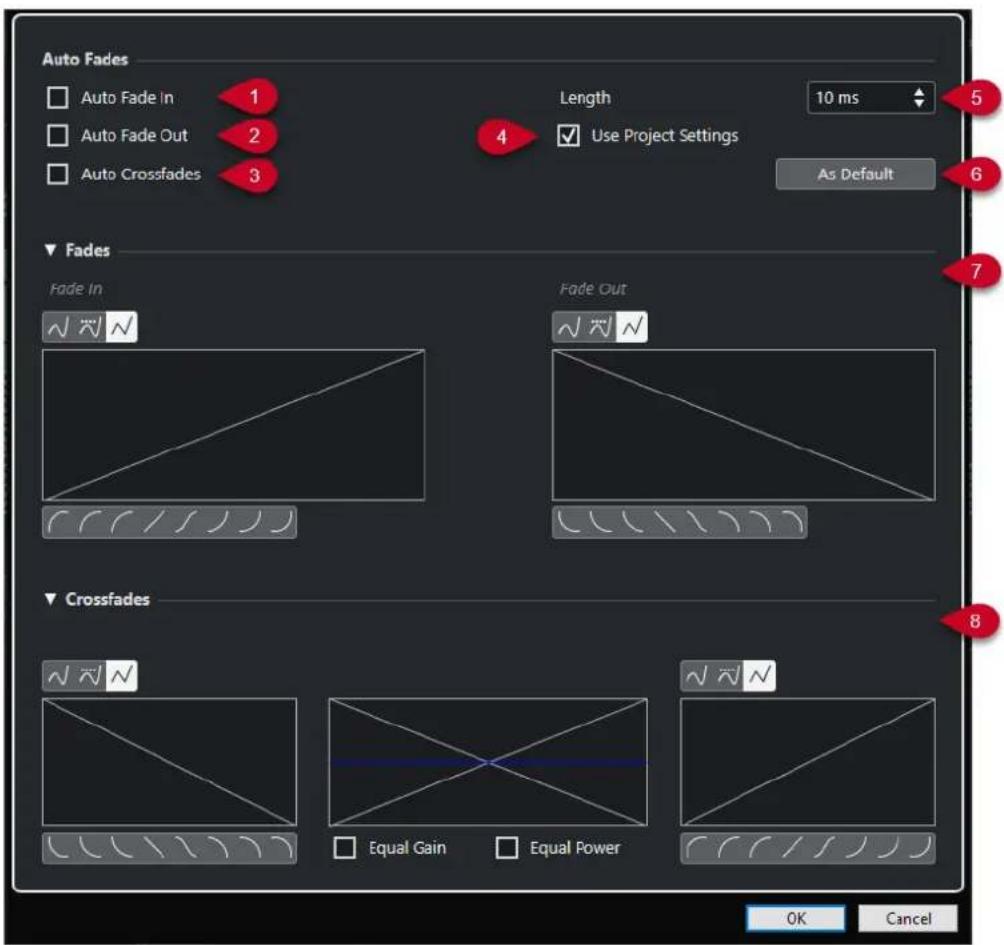1004x945 pixels.
Task: Choose first curve shape preset below Fade Out display
Action: [x=569, y=522]
